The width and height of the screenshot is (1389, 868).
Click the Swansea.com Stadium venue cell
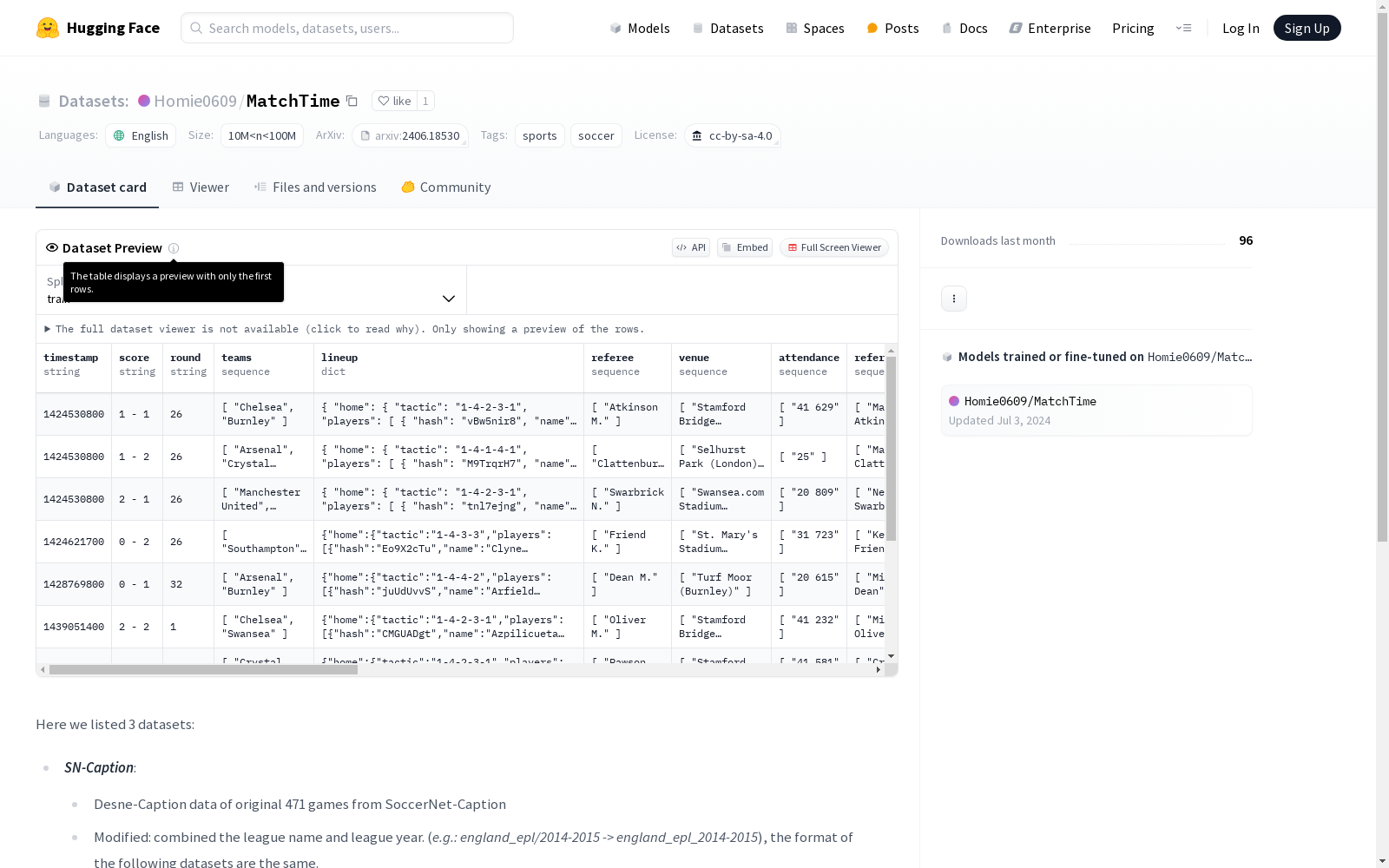click(x=721, y=499)
